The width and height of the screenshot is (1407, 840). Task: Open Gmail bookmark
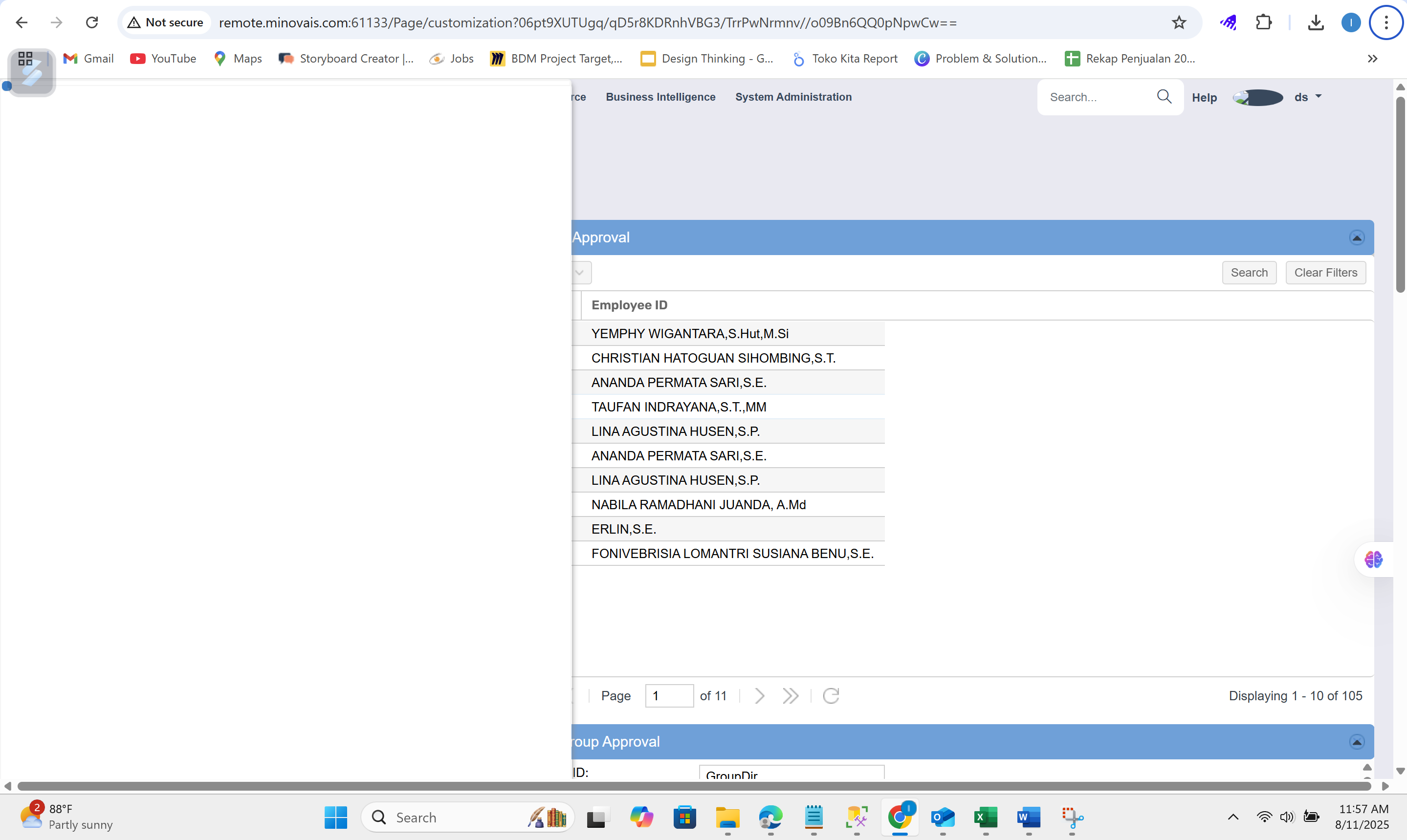(x=88, y=58)
